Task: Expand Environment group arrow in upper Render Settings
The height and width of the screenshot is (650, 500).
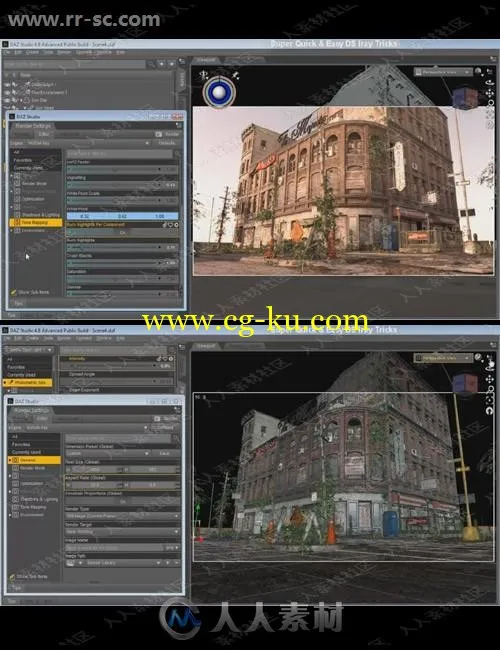Action: (x=12, y=230)
